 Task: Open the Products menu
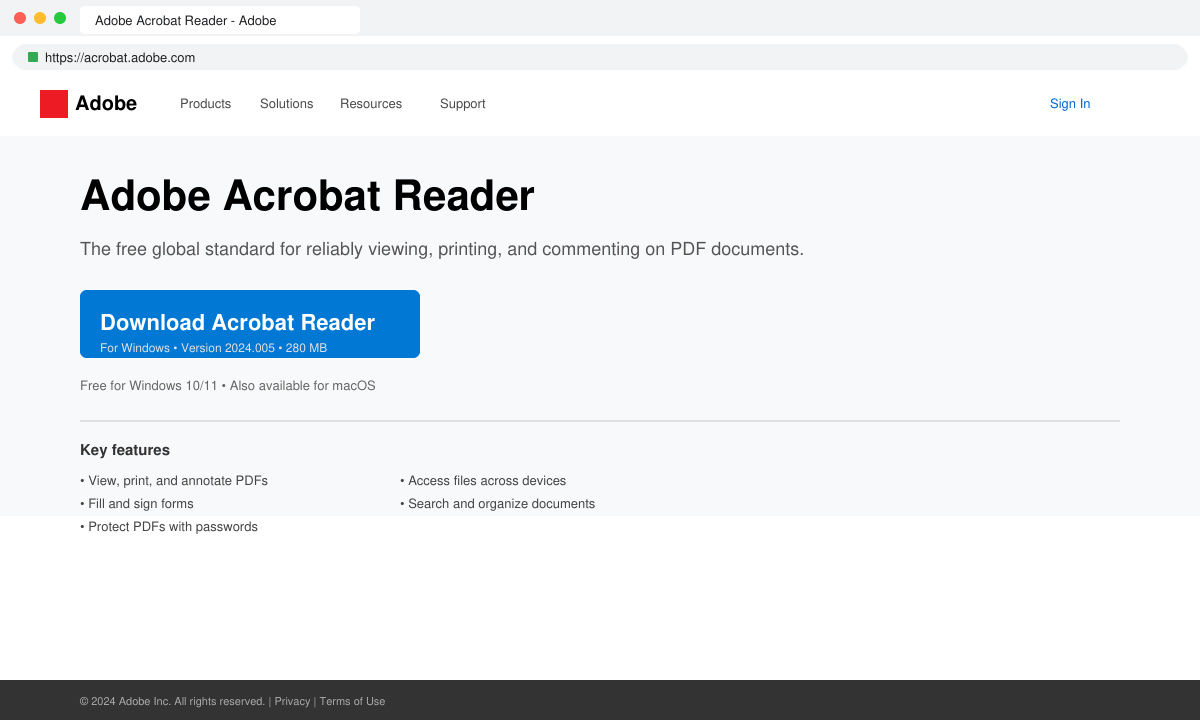pyautogui.click(x=205, y=104)
